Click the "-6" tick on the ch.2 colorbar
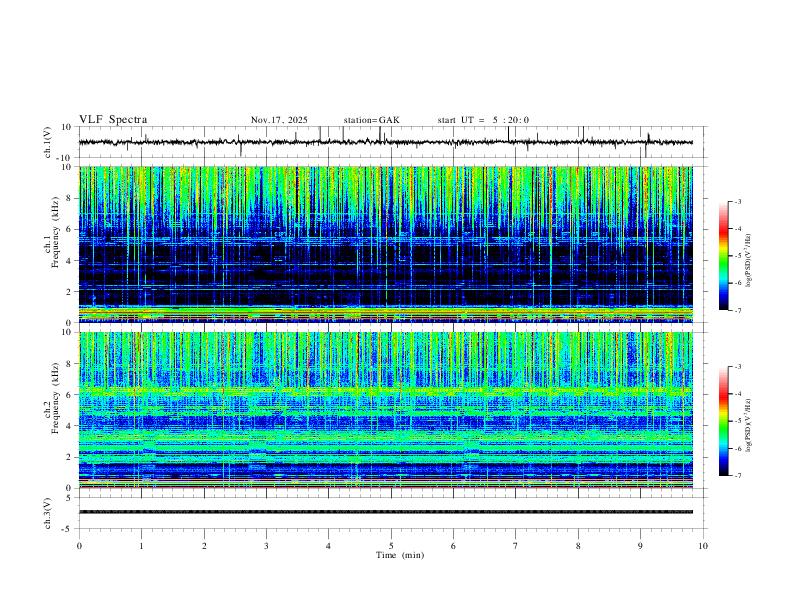The height and width of the screenshot is (612, 792). click(737, 448)
